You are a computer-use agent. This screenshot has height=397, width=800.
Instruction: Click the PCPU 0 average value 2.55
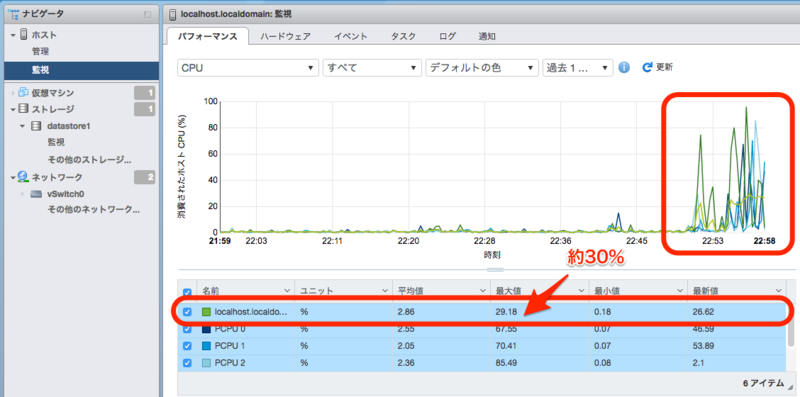(x=407, y=329)
